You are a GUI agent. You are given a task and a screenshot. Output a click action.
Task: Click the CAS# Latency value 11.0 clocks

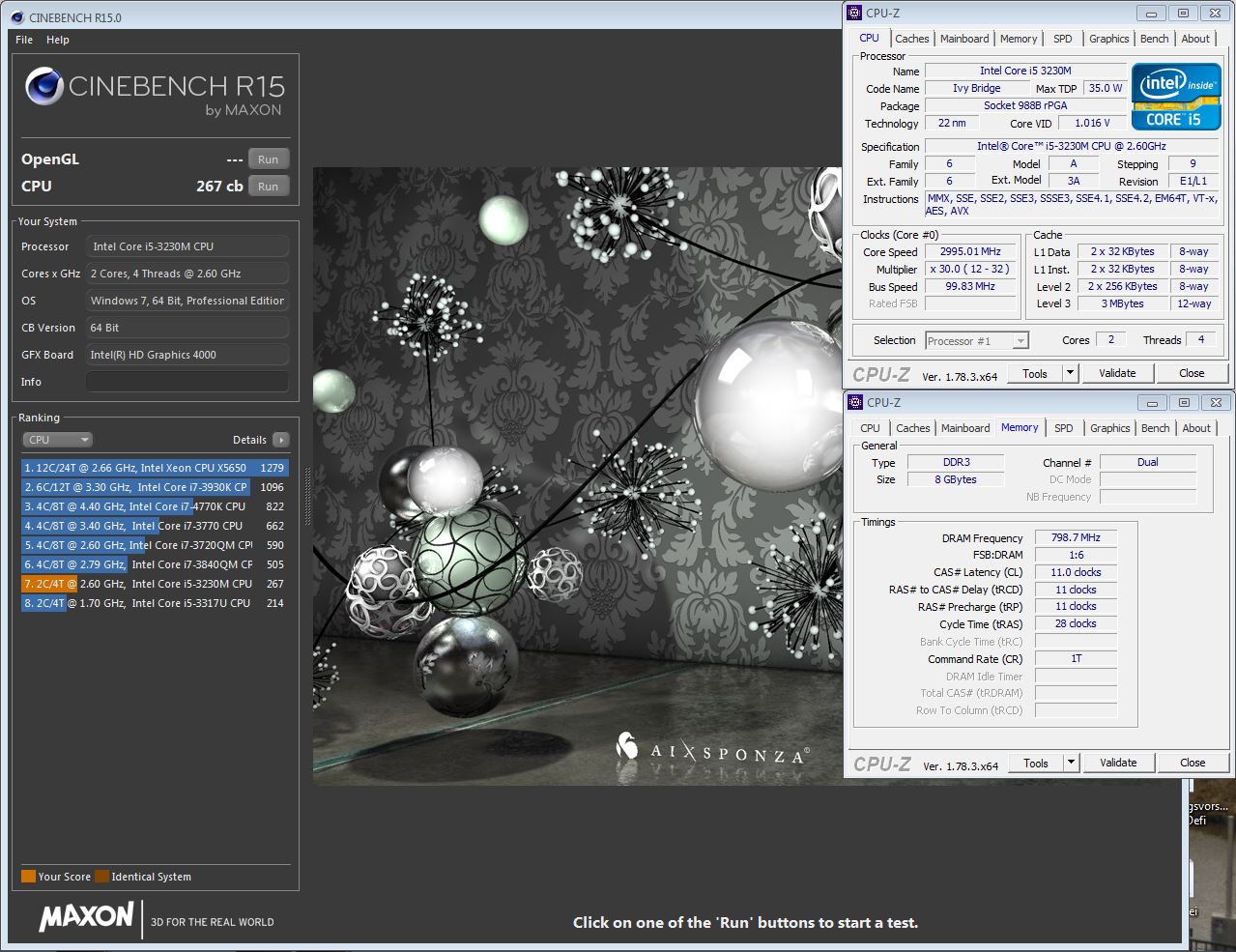tap(1076, 572)
